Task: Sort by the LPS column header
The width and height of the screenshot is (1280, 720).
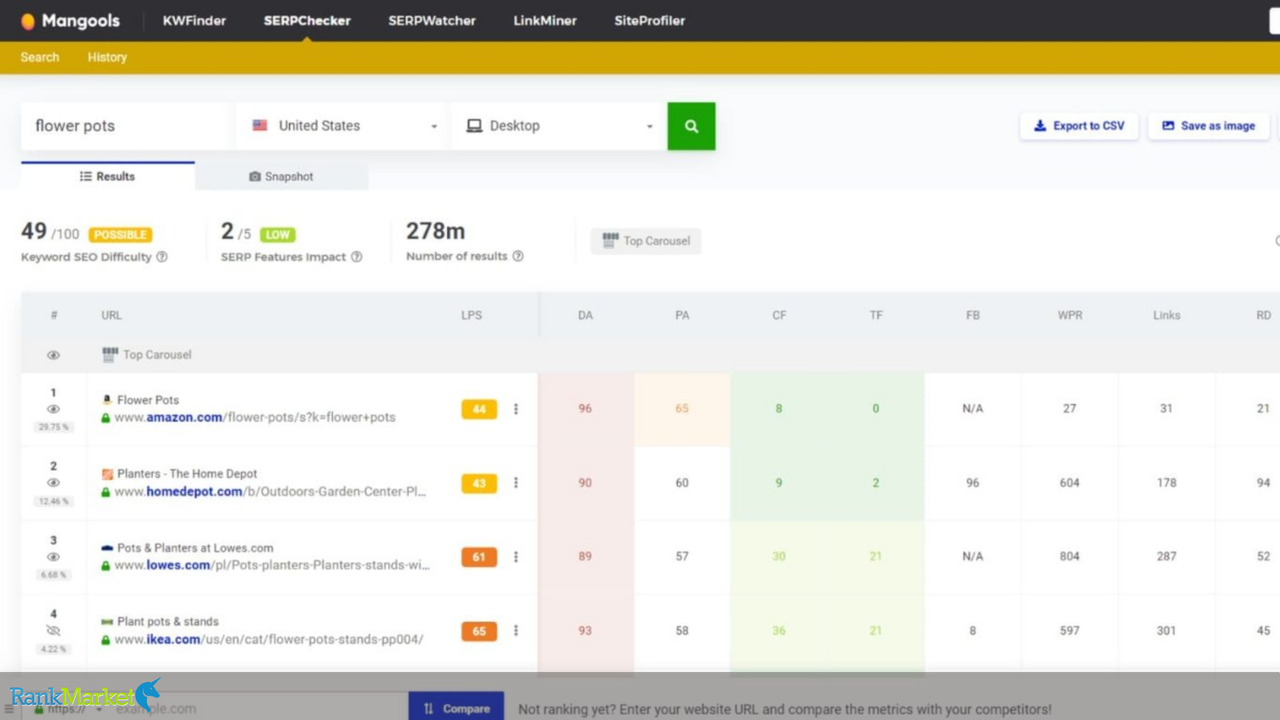Action: coord(472,315)
